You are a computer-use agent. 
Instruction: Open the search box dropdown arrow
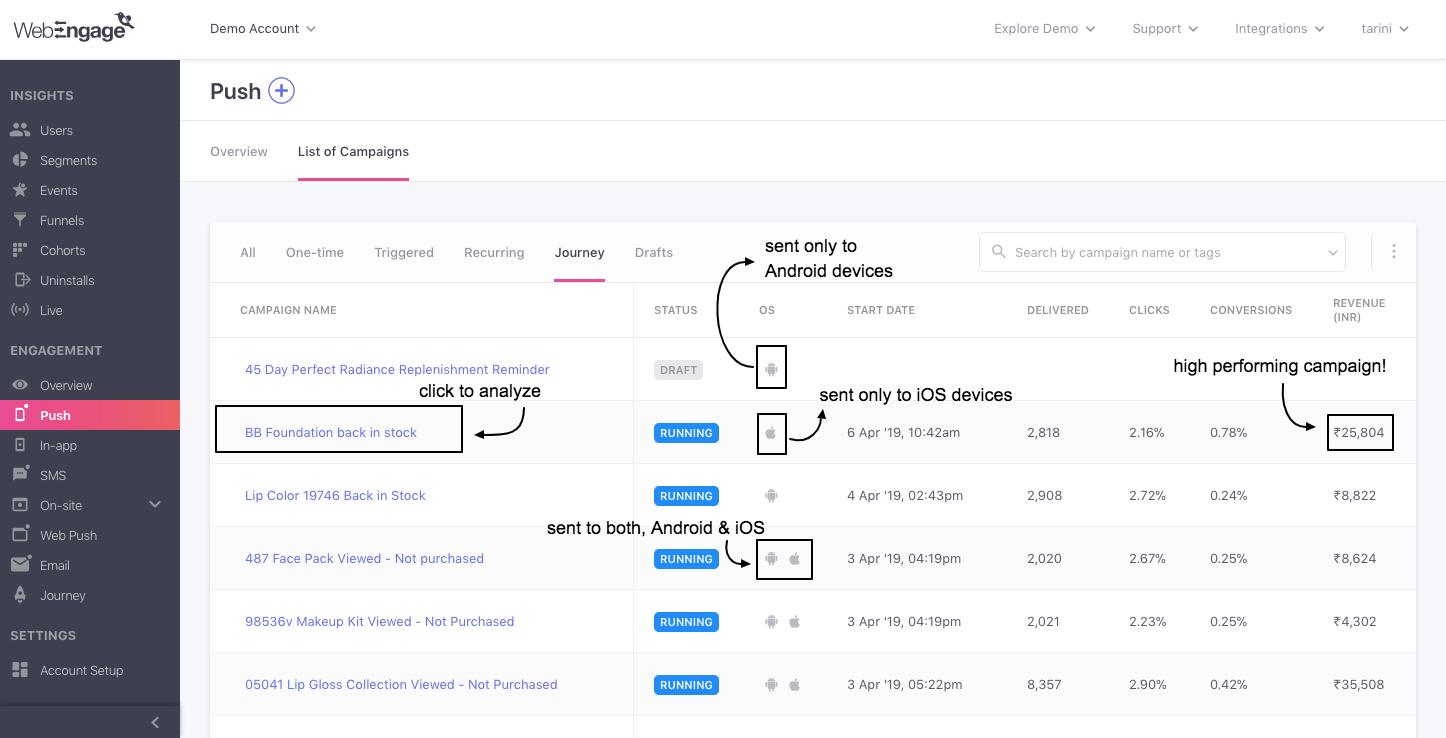pos(1332,253)
